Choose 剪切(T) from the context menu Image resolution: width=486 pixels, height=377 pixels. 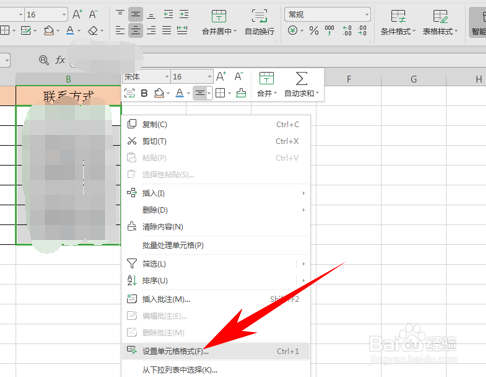(x=216, y=141)
